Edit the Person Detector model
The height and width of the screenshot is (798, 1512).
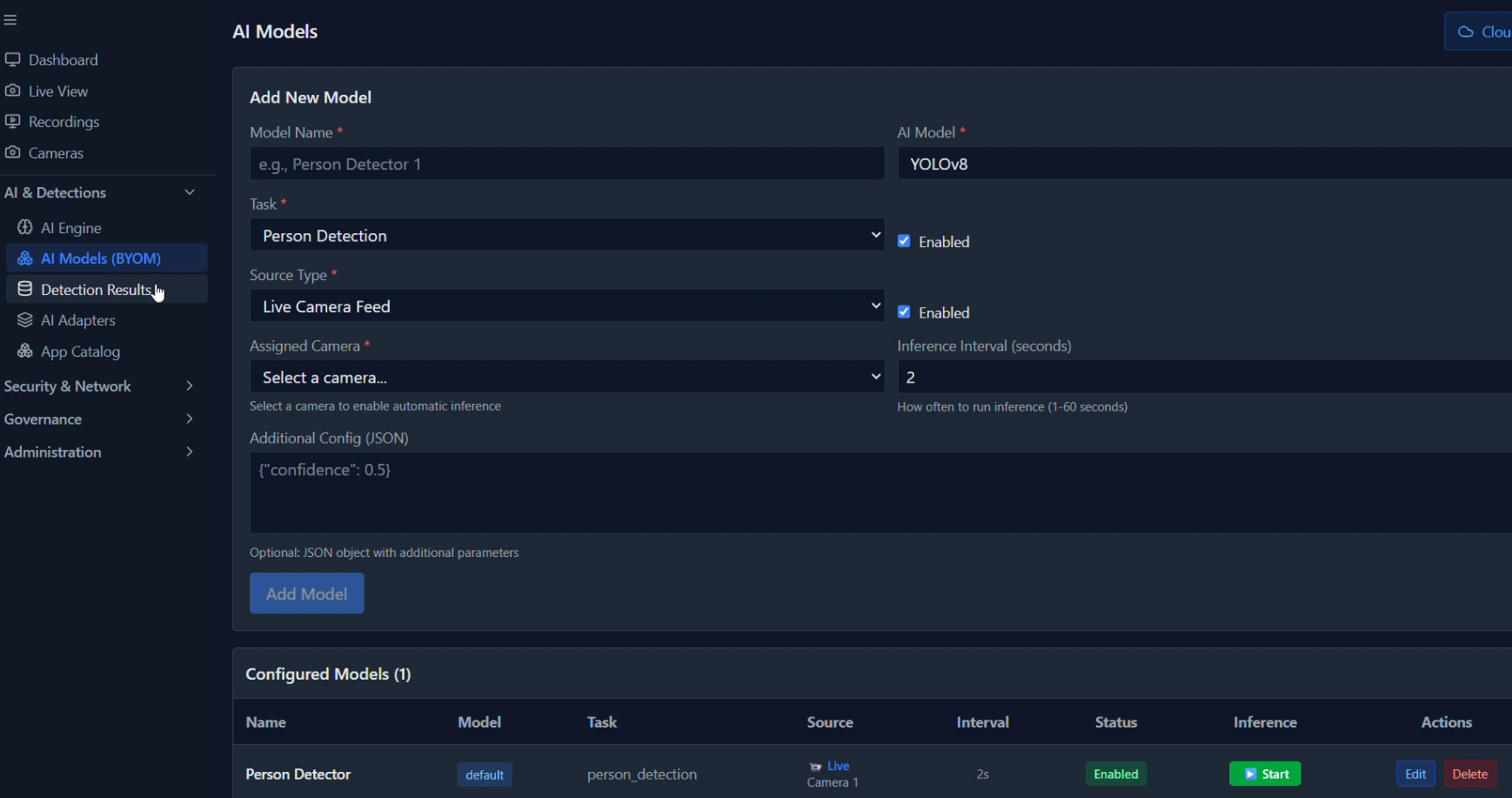pos(1415,774)
